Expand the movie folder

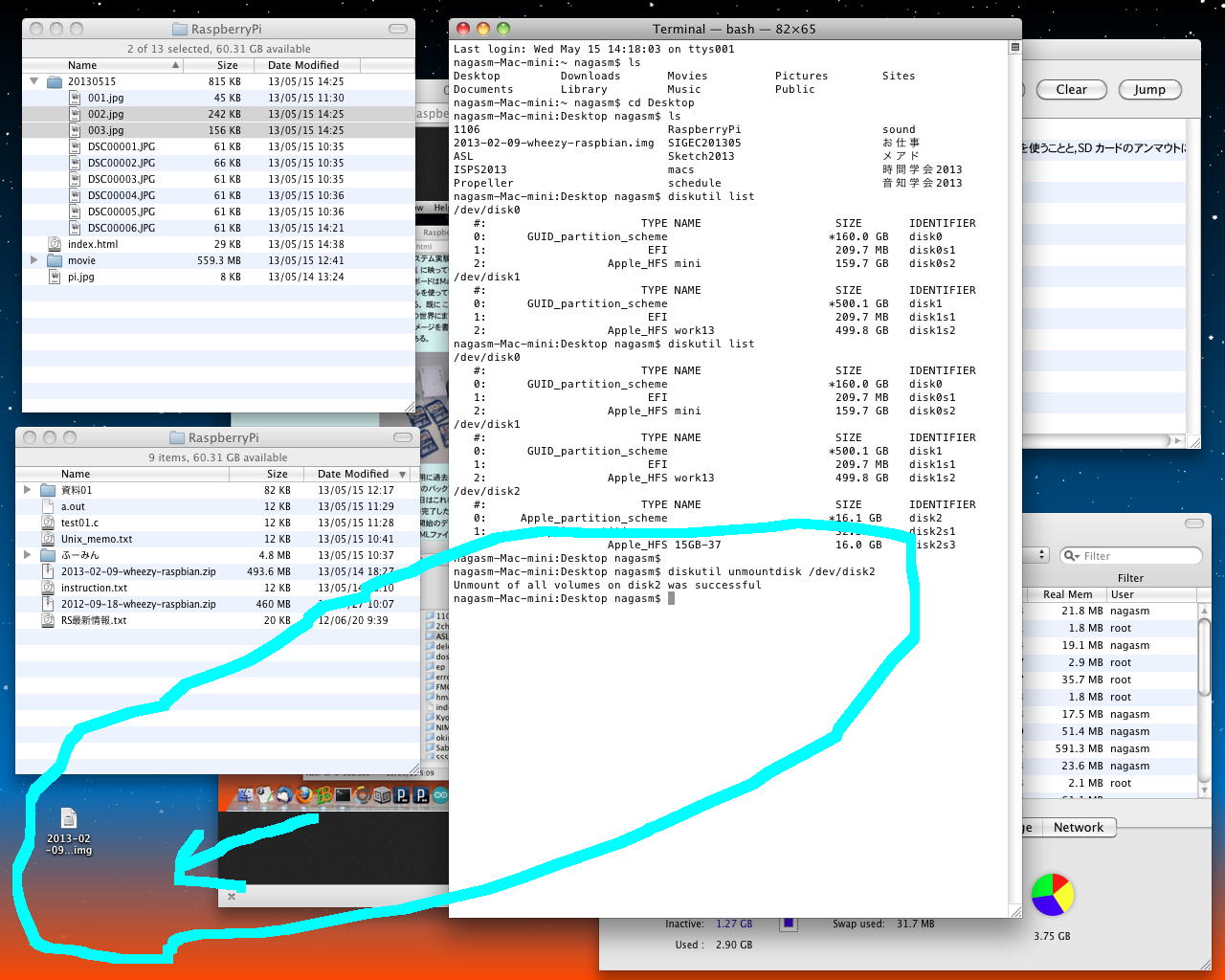point(34,260)
